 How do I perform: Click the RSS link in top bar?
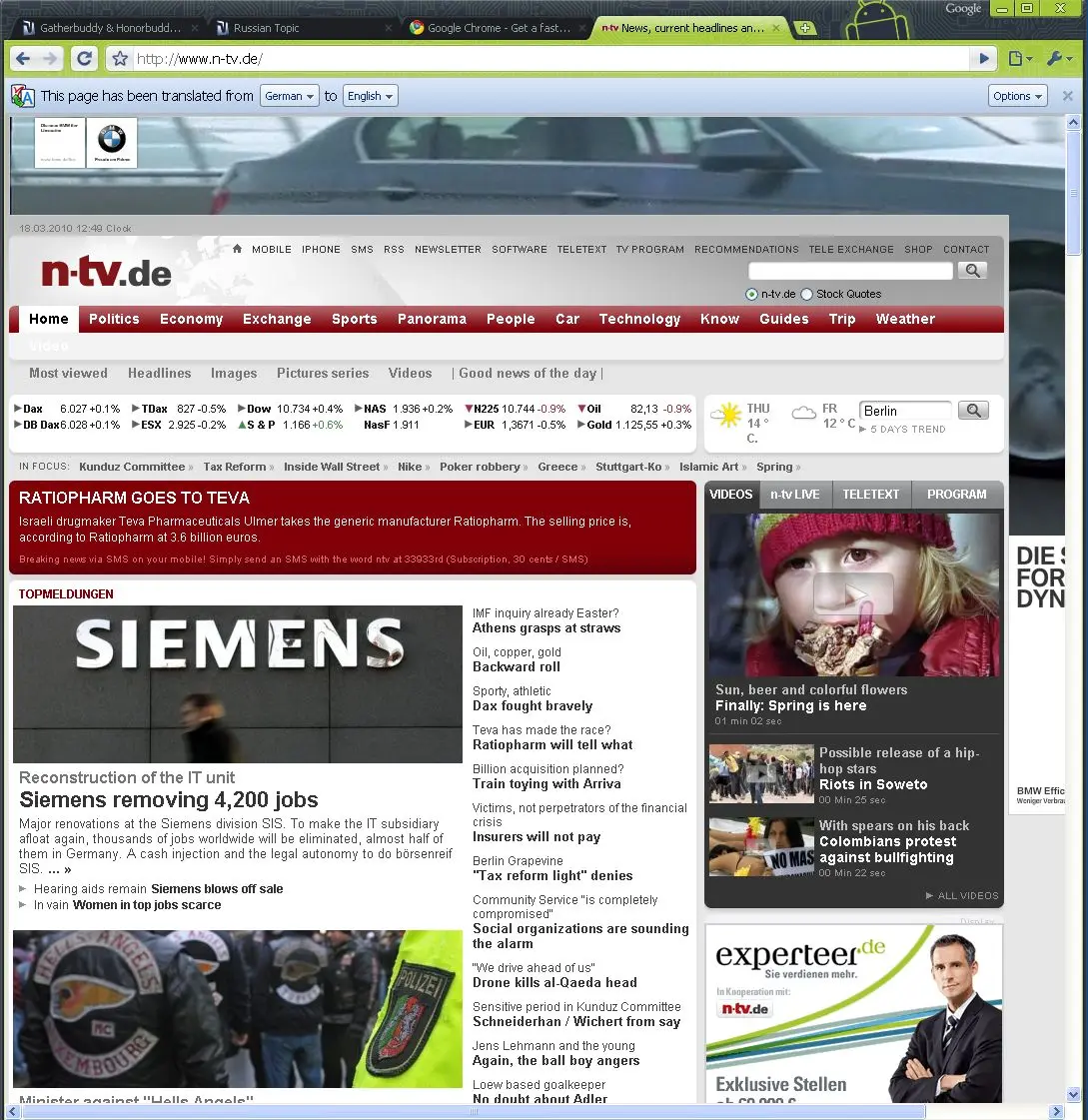(x=394, y=250)
